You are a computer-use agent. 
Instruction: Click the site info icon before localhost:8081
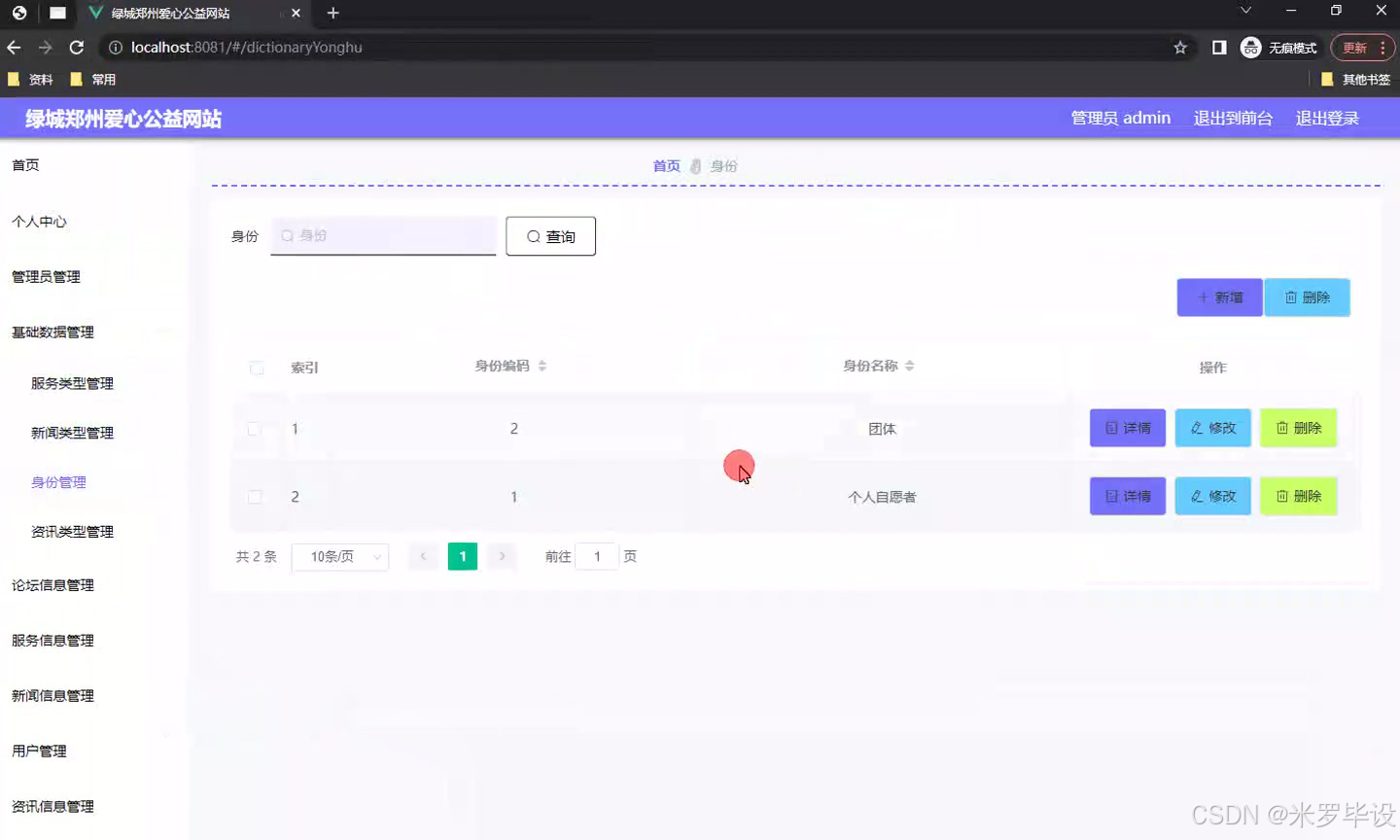pyautogui.click(x=116, y=46)
